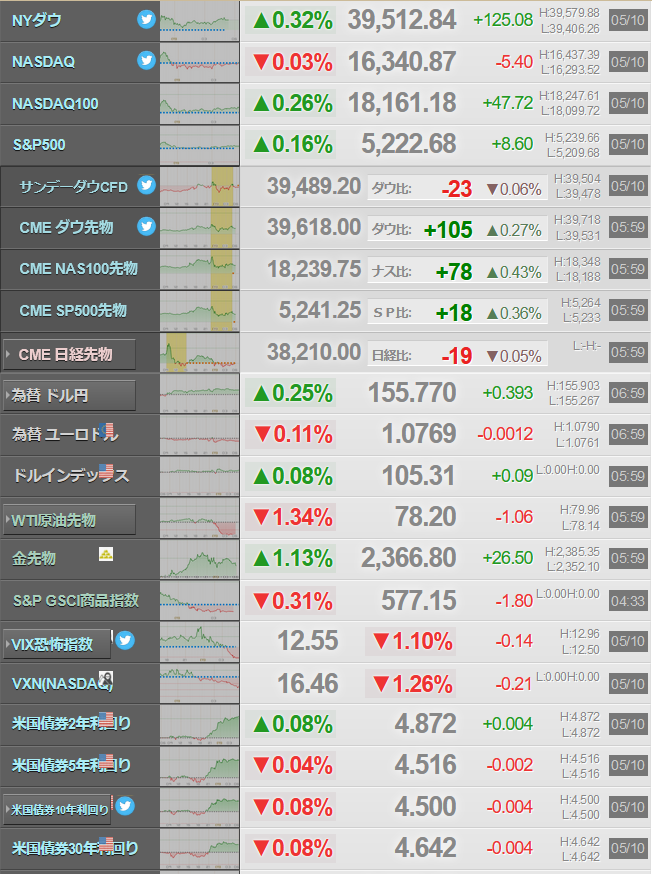This screenshot has width=652, height=874.
Task: Open the S&P500 mini chart
Action: tap(200, 145)
